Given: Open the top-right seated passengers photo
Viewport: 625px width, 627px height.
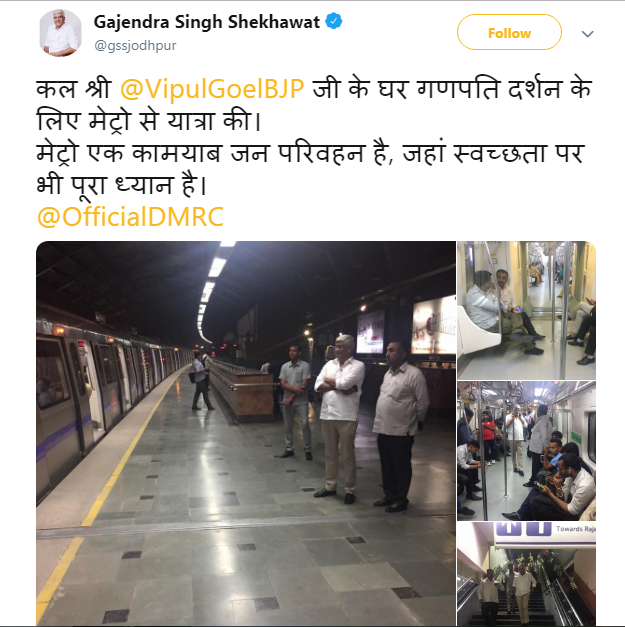Looking at the screenshot, I should pyautogui.click(x=526, y=310).
